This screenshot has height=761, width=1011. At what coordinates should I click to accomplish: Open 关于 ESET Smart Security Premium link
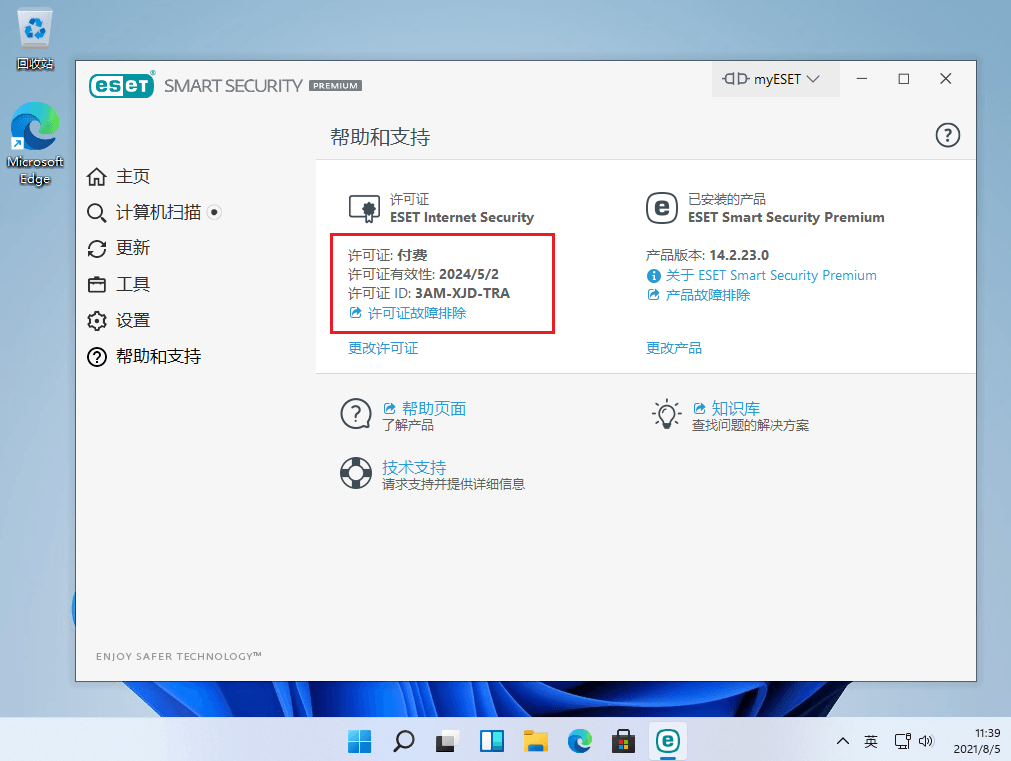(771, 275)
